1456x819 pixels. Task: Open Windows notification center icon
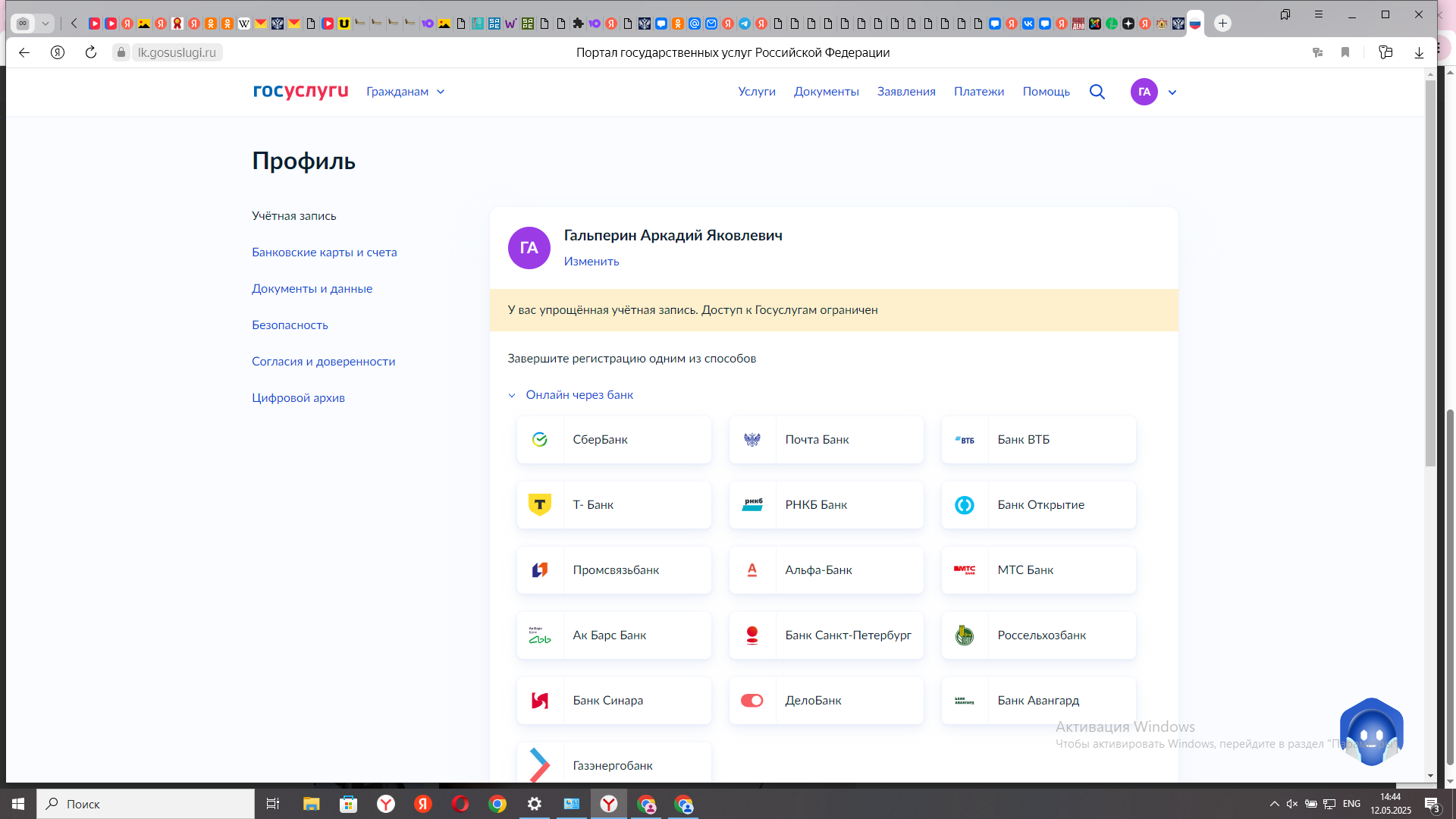1432,804
